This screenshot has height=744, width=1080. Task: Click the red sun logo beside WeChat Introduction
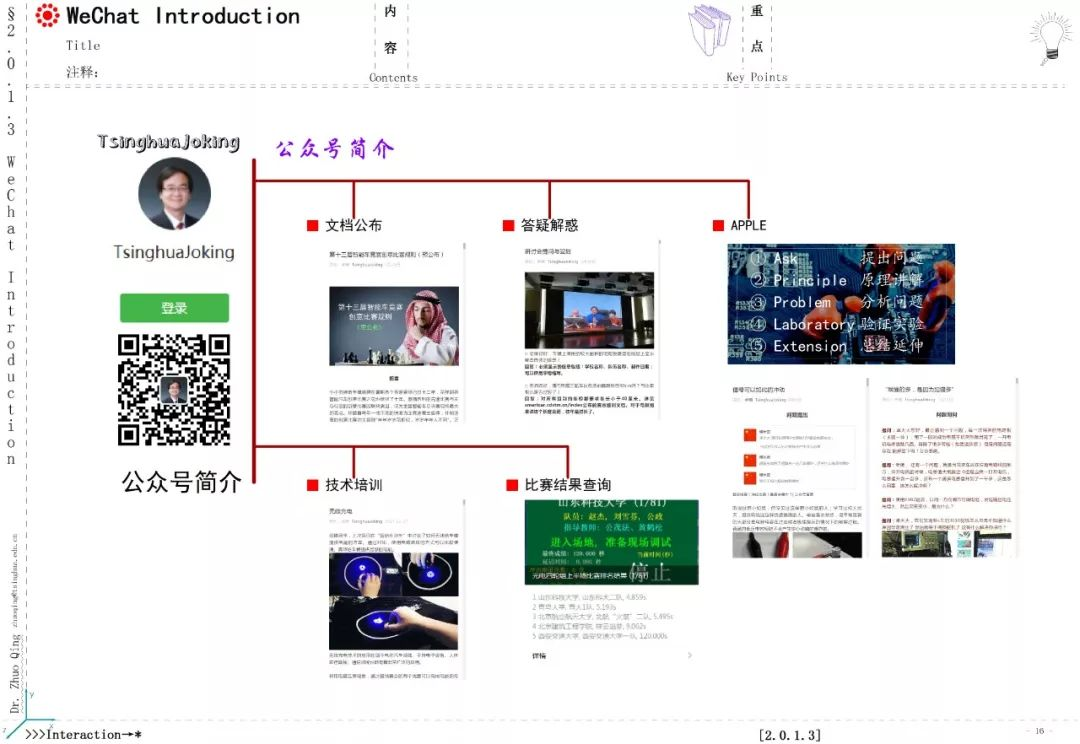tap(48, 15)
